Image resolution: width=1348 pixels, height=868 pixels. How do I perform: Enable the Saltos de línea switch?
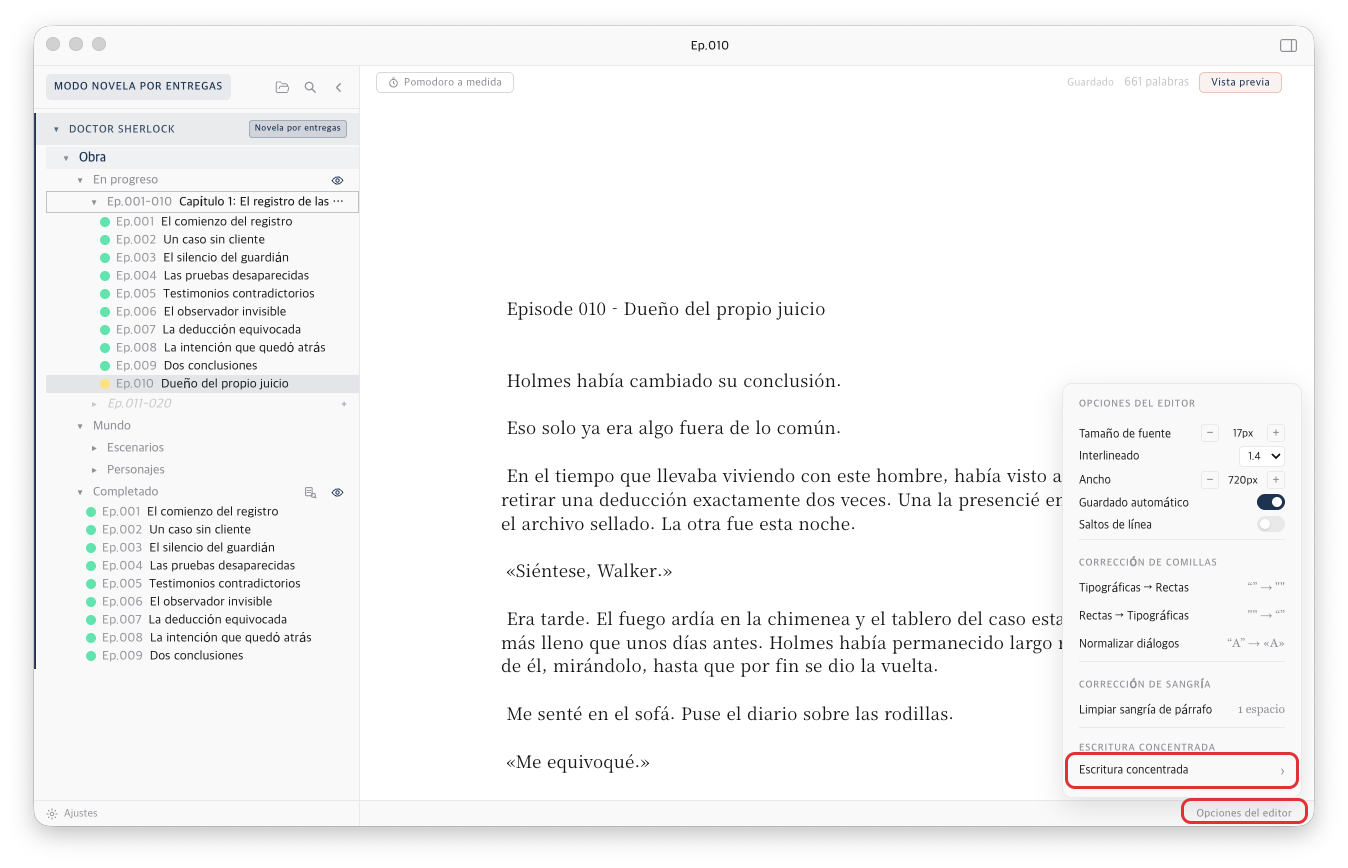pyautogui.click(x=1270, y=524)
